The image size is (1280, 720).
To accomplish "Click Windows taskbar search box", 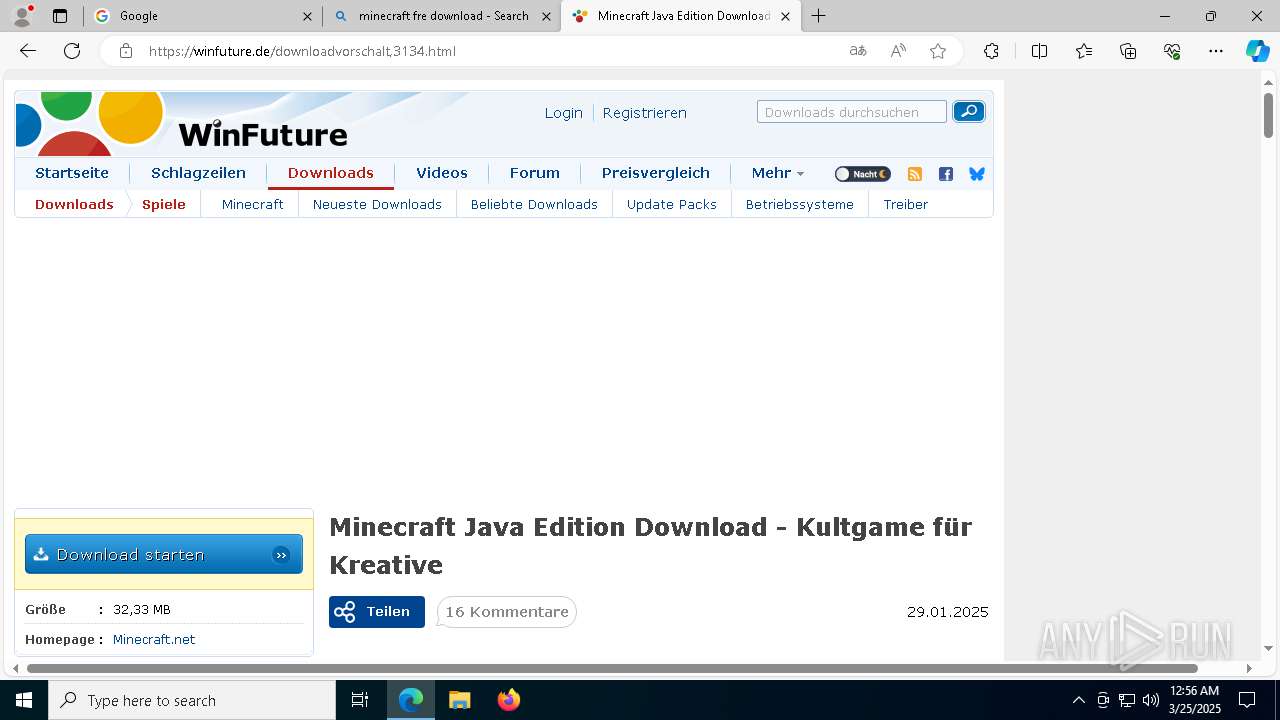I will 192,700.
